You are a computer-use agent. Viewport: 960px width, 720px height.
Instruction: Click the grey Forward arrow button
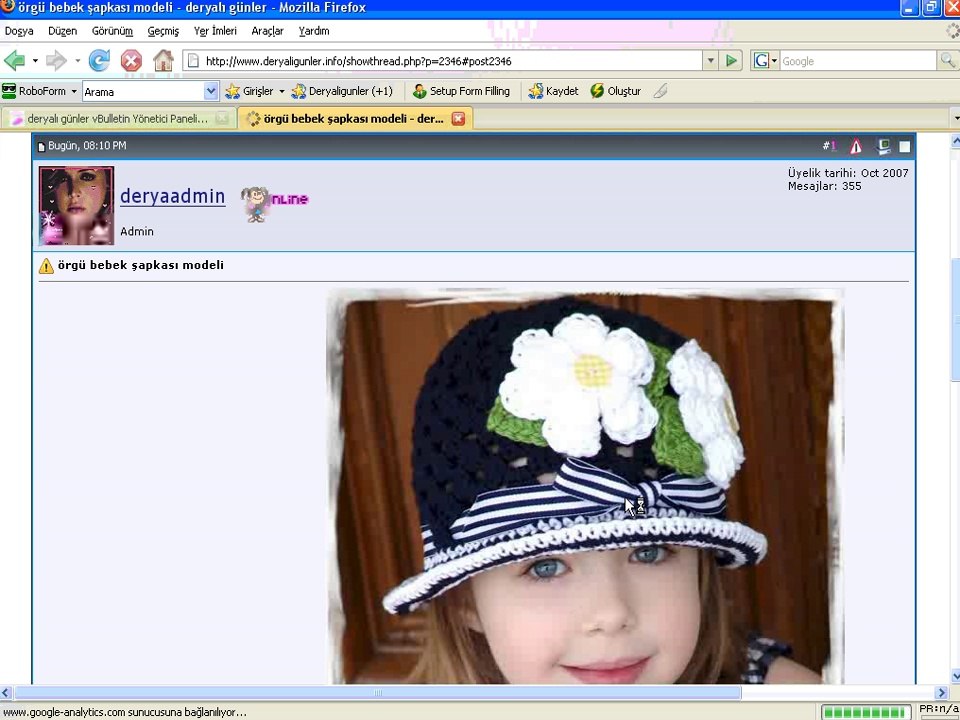pyautogui.click(x=56, y=61)
